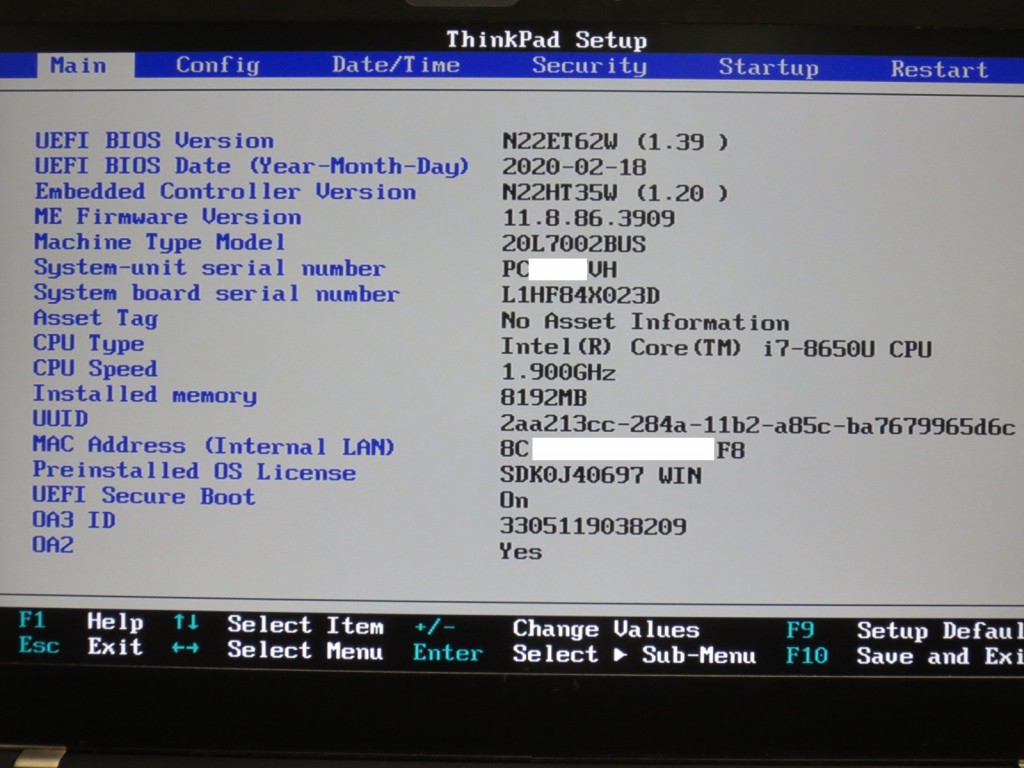Click the UUID label
The height and width of the screenshot is (768, 1024).
click(60, 419)
